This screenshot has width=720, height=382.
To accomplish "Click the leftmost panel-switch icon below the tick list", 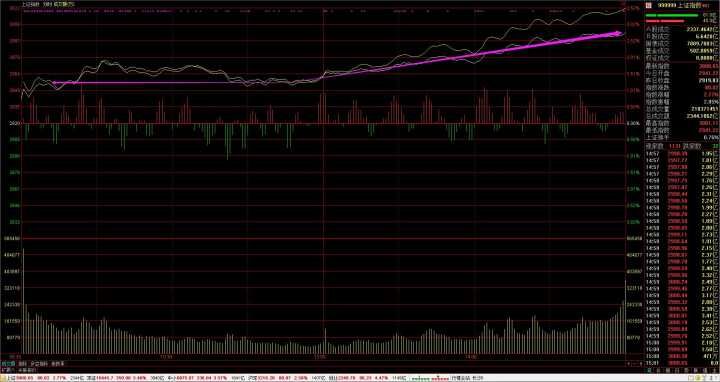I will (x=649, y=370).
